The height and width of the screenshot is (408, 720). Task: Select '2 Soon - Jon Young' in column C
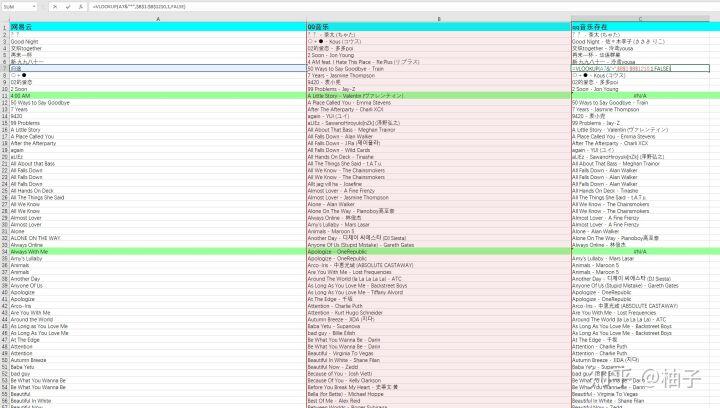[x=640, y=89]
